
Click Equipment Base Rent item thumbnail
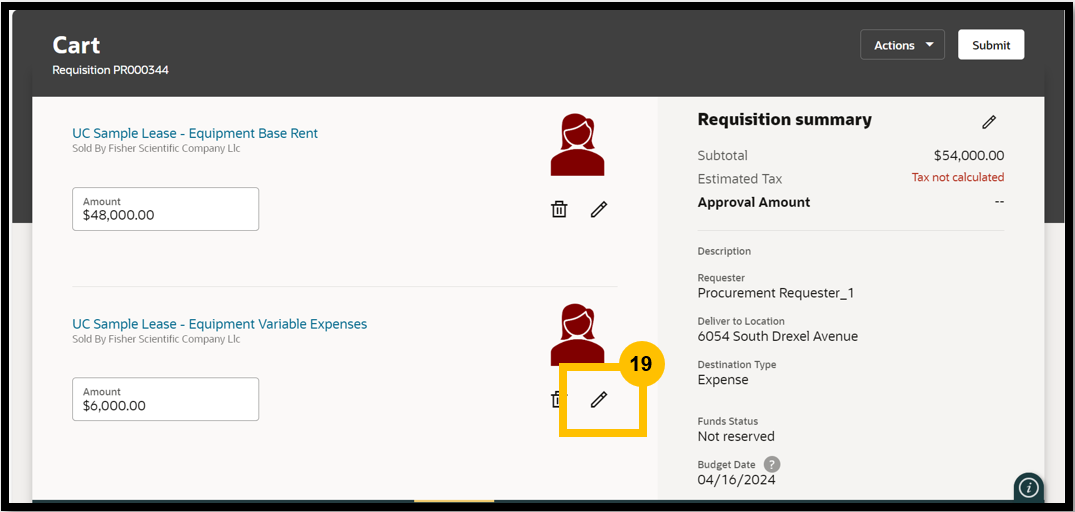[x=577, y=145]
